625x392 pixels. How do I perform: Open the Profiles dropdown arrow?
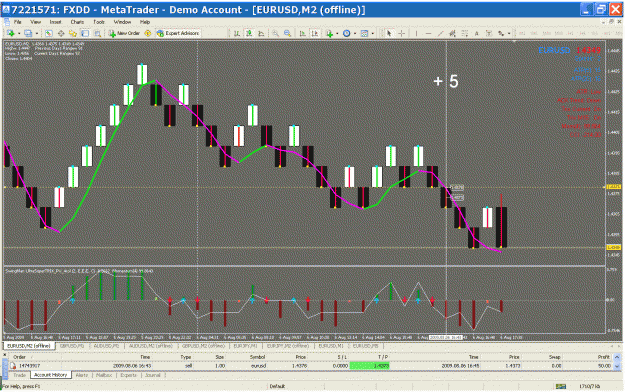tap(36, 33)
